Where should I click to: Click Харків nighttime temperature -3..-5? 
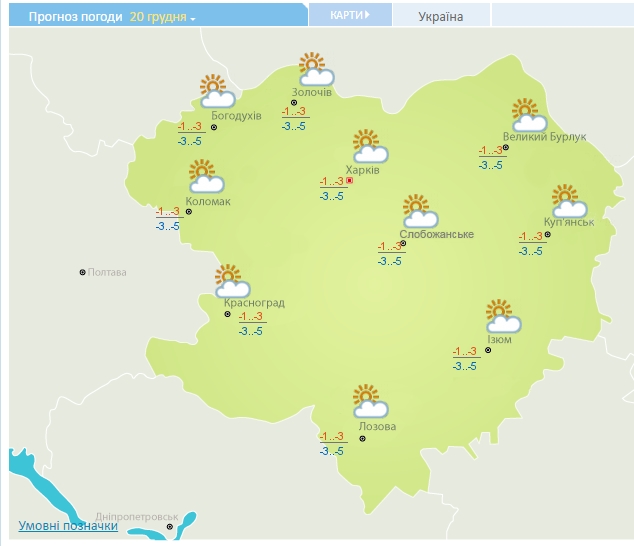coord(332,196)
